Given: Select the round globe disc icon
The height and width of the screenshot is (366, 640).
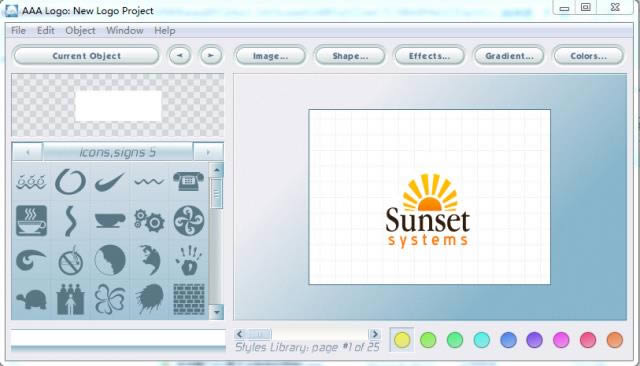Looking at the screenshot, I should point(110,260).
